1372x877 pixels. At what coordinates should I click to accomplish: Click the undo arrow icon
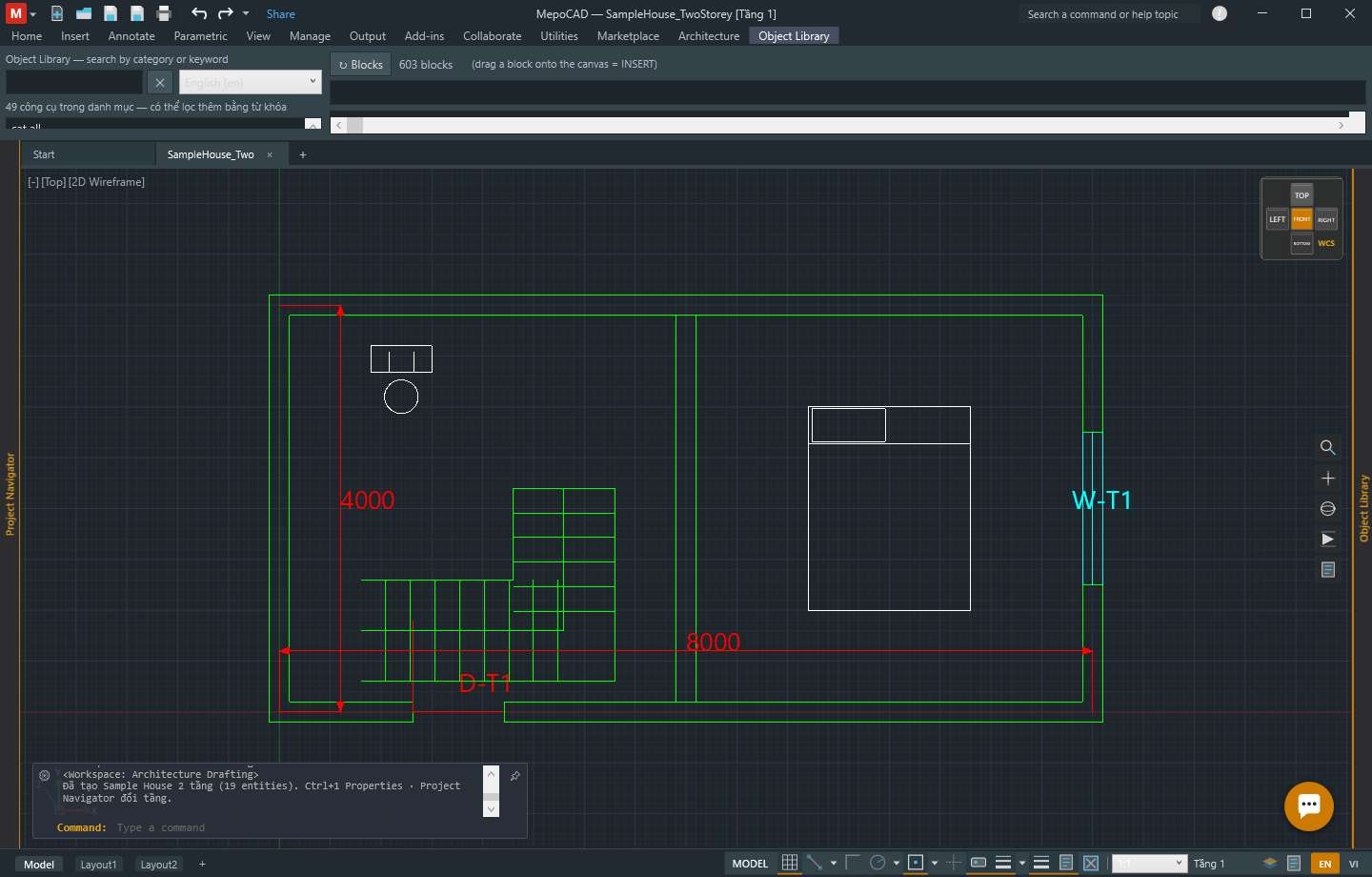pos(199,13)
